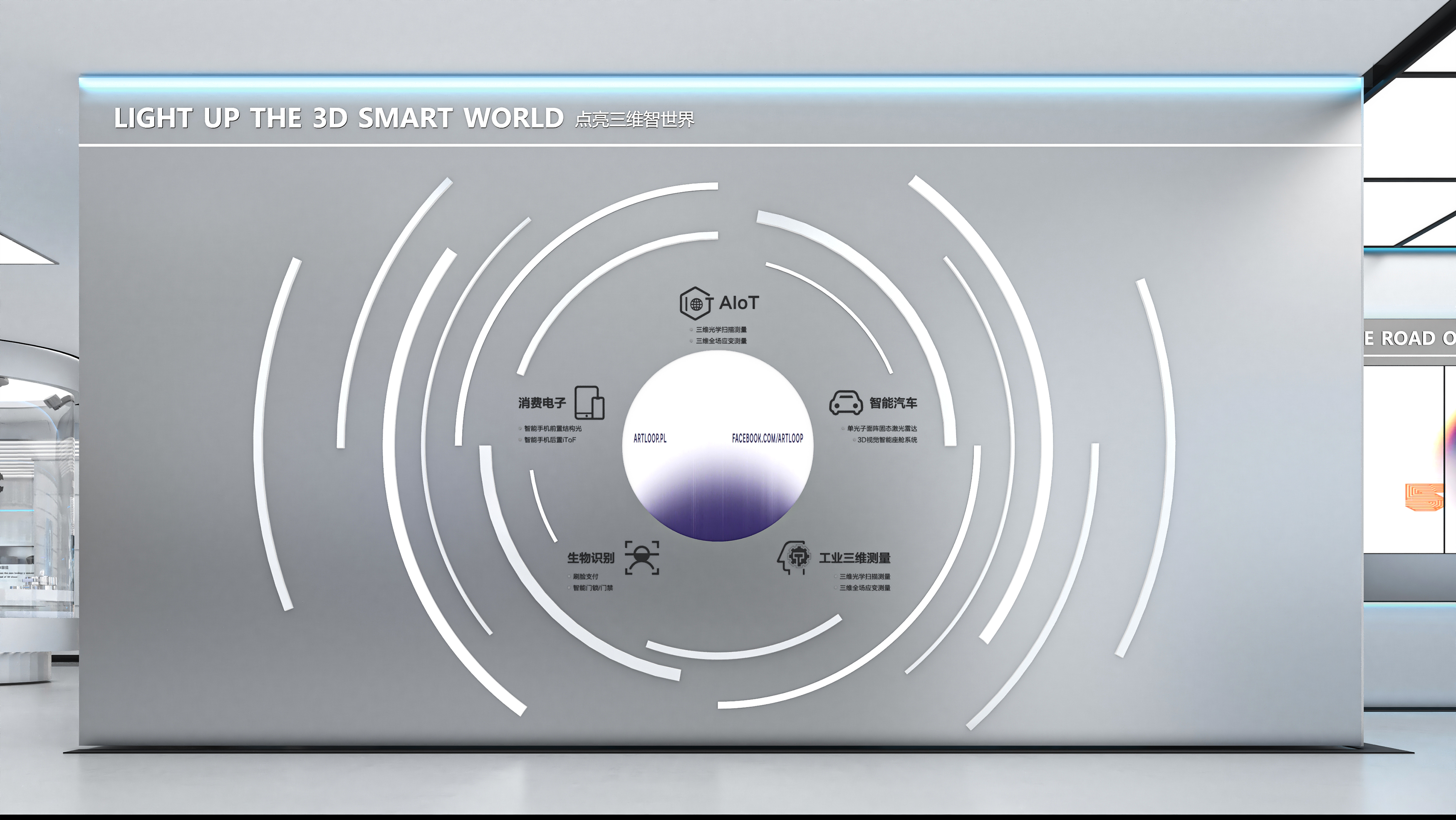
Task: Click the head-with-gear industrial measurement icon
Action: pyautogui.click(x=795, y=557)
